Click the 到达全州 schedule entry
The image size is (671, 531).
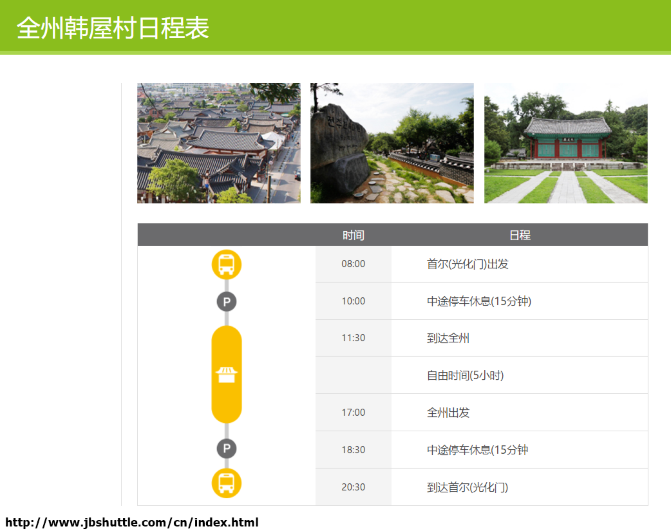click(448, 338)
